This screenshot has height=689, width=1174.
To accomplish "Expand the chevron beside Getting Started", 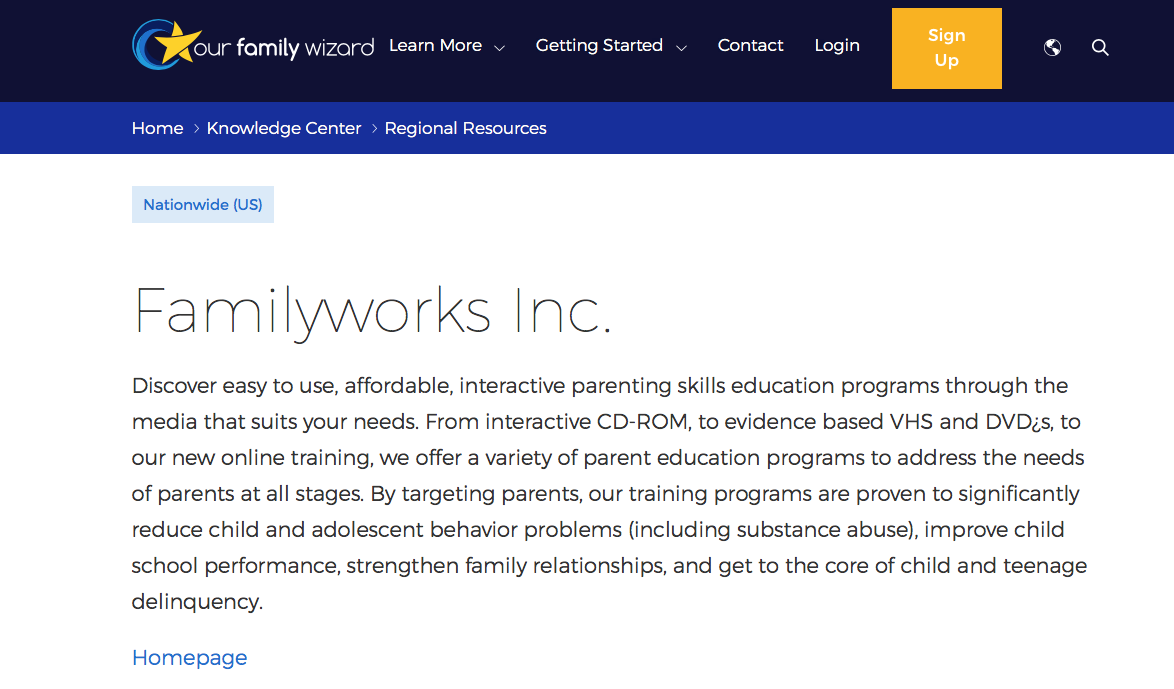I will tap(681, 48).
